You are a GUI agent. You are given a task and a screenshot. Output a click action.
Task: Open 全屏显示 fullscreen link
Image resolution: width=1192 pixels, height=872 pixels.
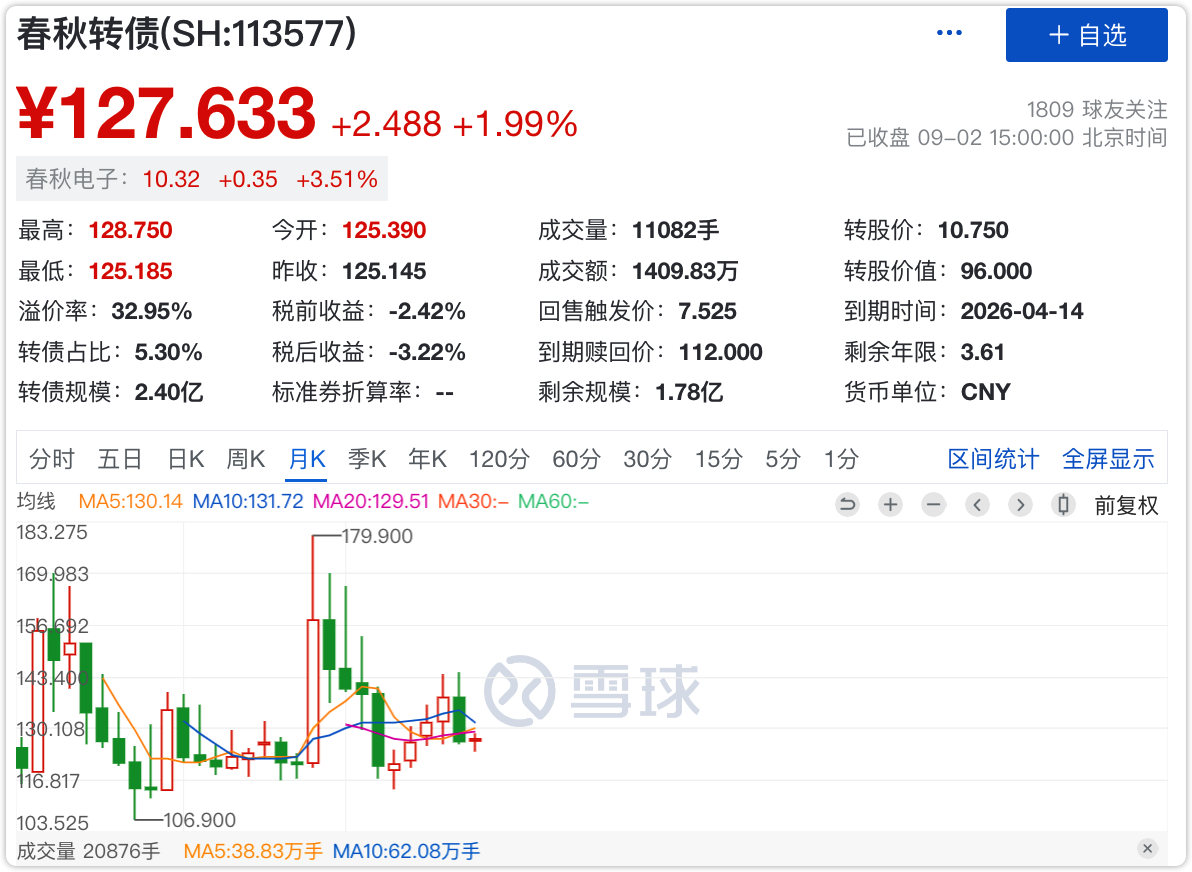tap(1108, 458)
